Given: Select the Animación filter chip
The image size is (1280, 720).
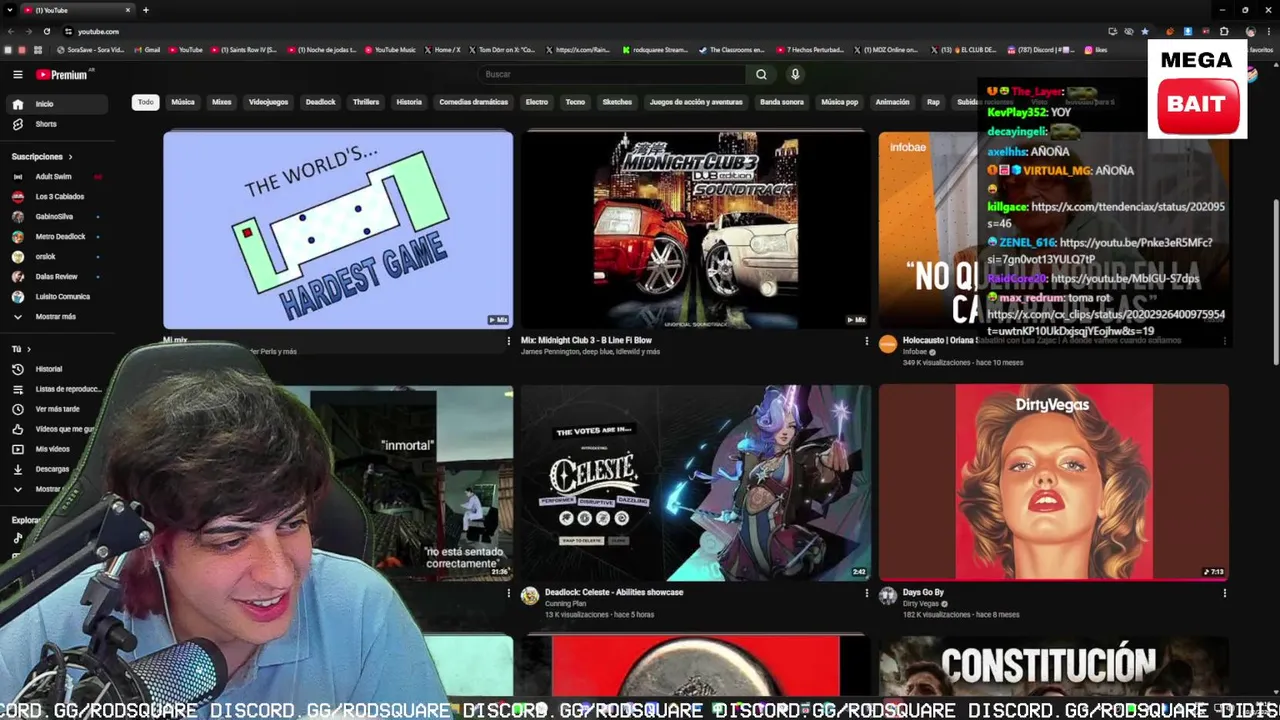Looking at the screenshot, I should tap(892, 102).
